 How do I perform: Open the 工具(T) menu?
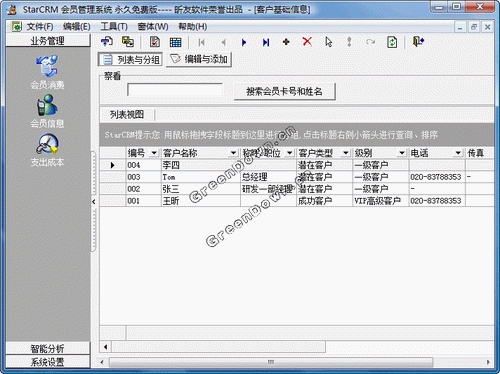114,26
